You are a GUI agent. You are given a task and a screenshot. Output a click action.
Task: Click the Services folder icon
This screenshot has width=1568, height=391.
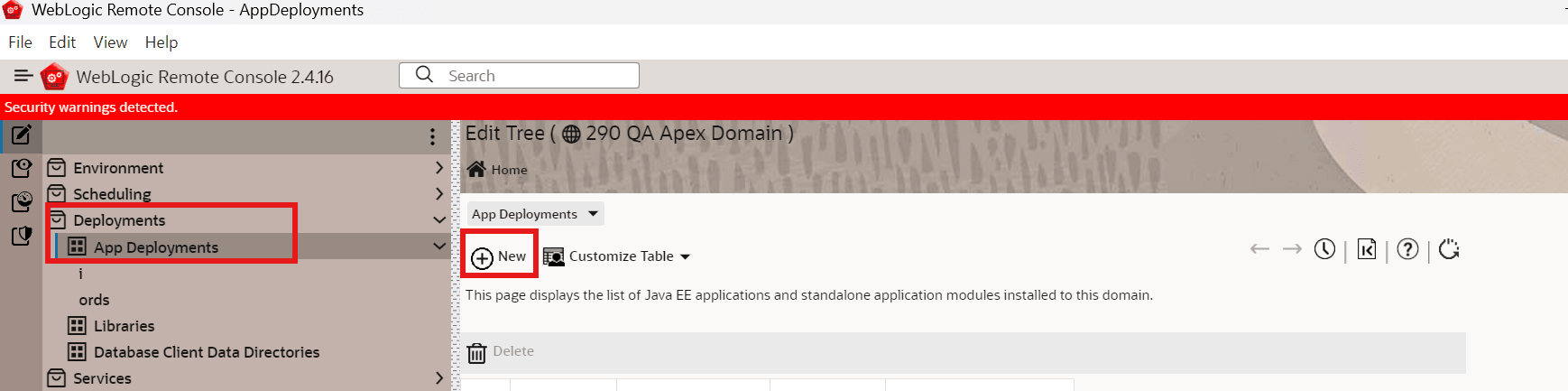[57, 378]
